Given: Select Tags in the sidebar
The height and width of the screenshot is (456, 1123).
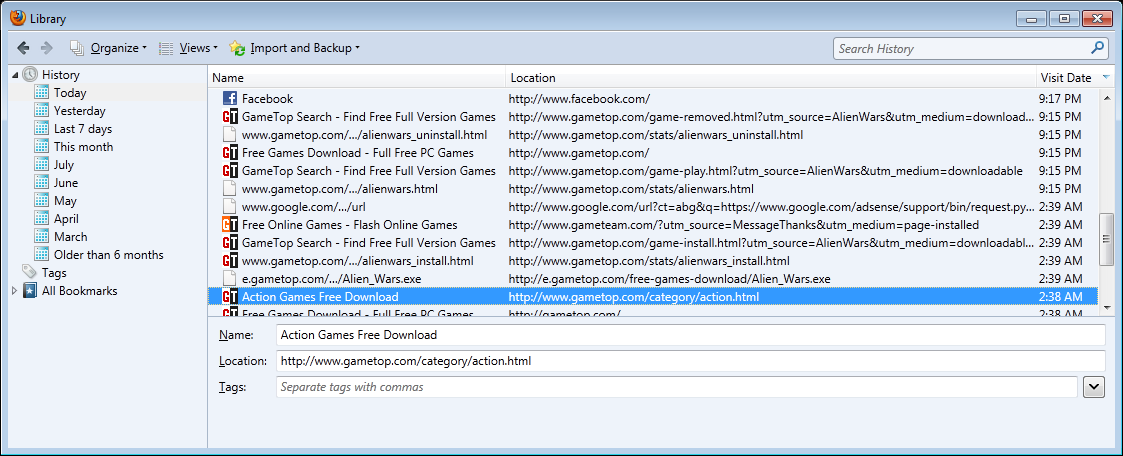Looking at the screenshot, I should [54, 273].
